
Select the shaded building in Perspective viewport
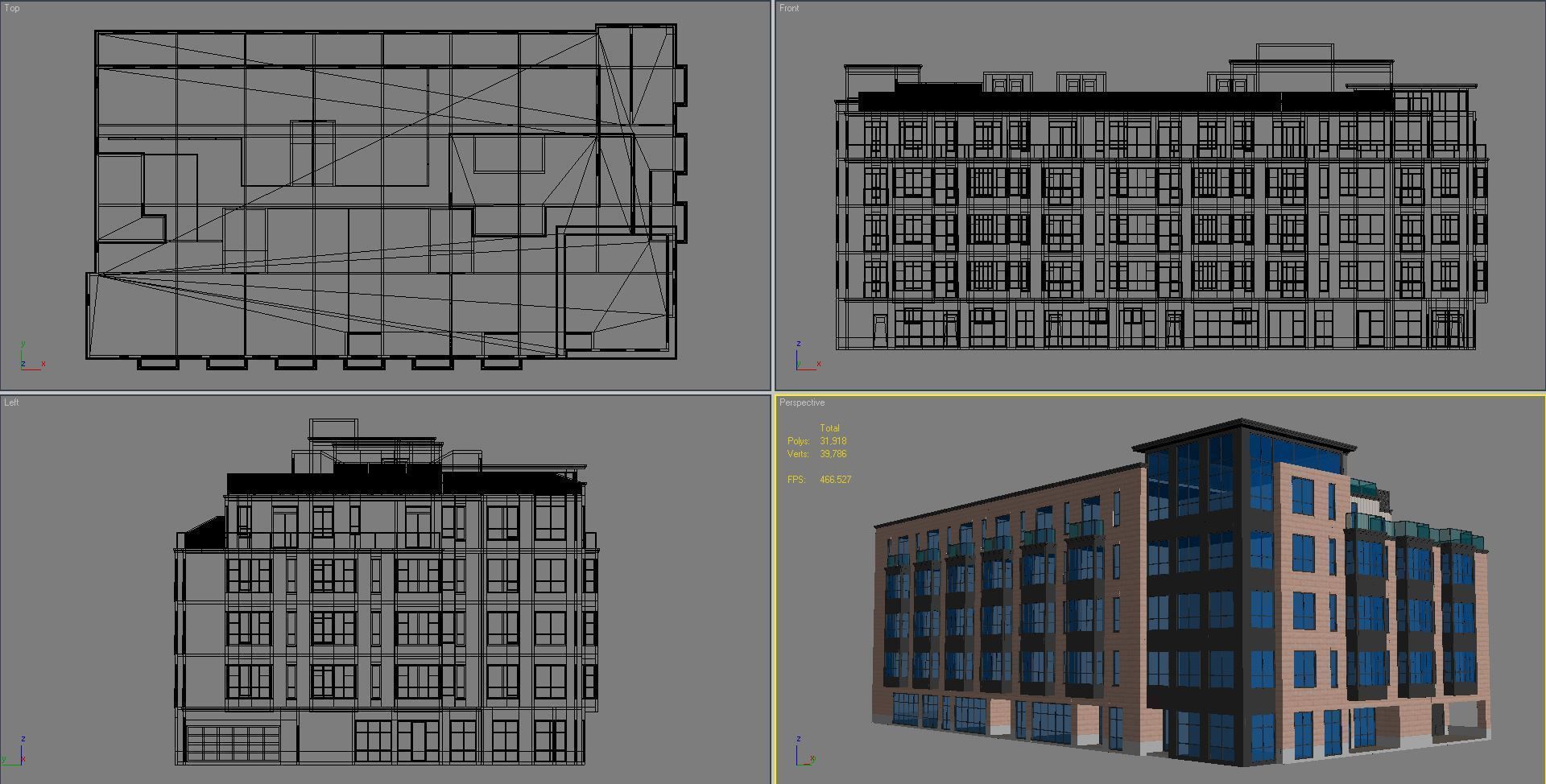(x=1182, y=592)
